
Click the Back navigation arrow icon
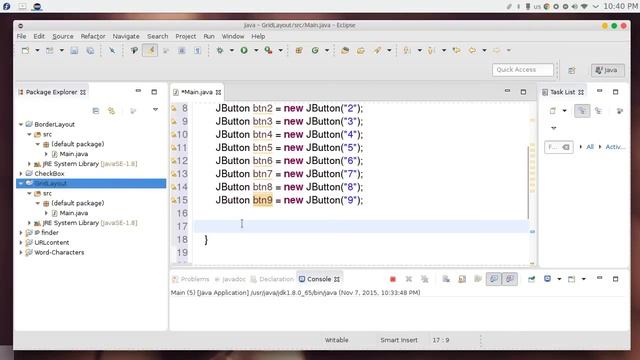tap(472, 50)
